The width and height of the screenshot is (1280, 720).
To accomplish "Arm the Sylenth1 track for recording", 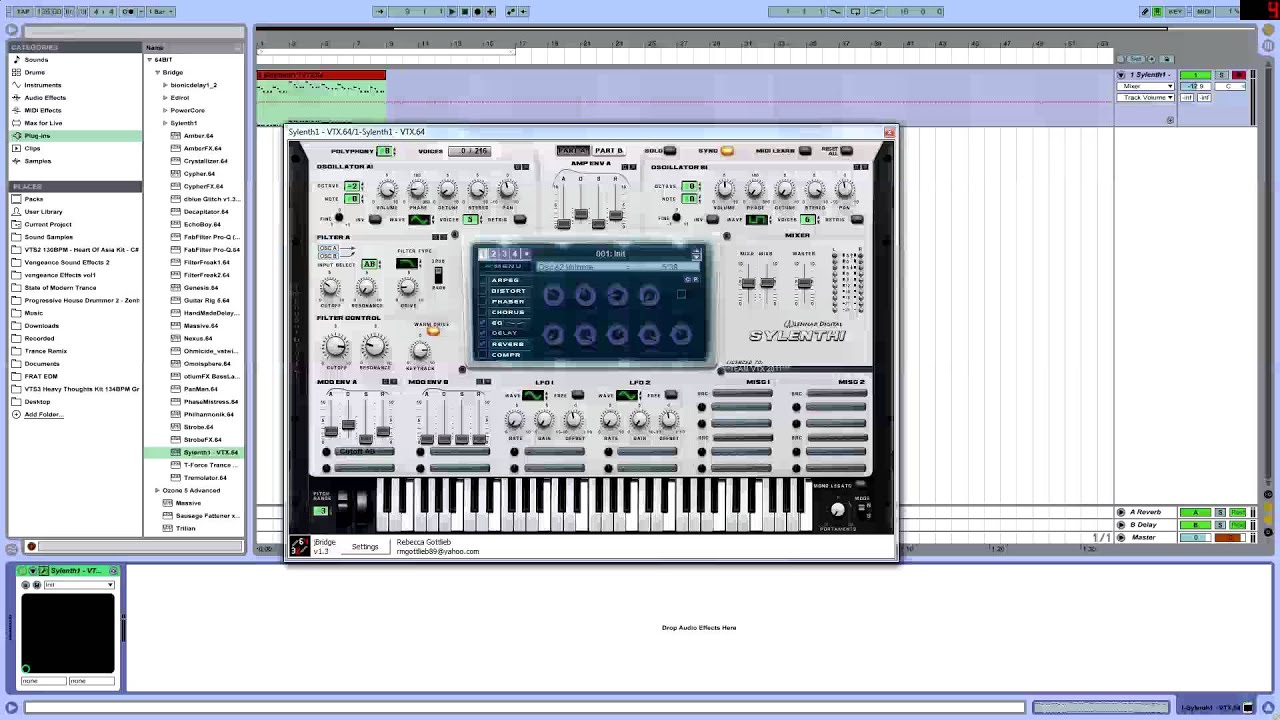I will click(x=1240, y=75).
